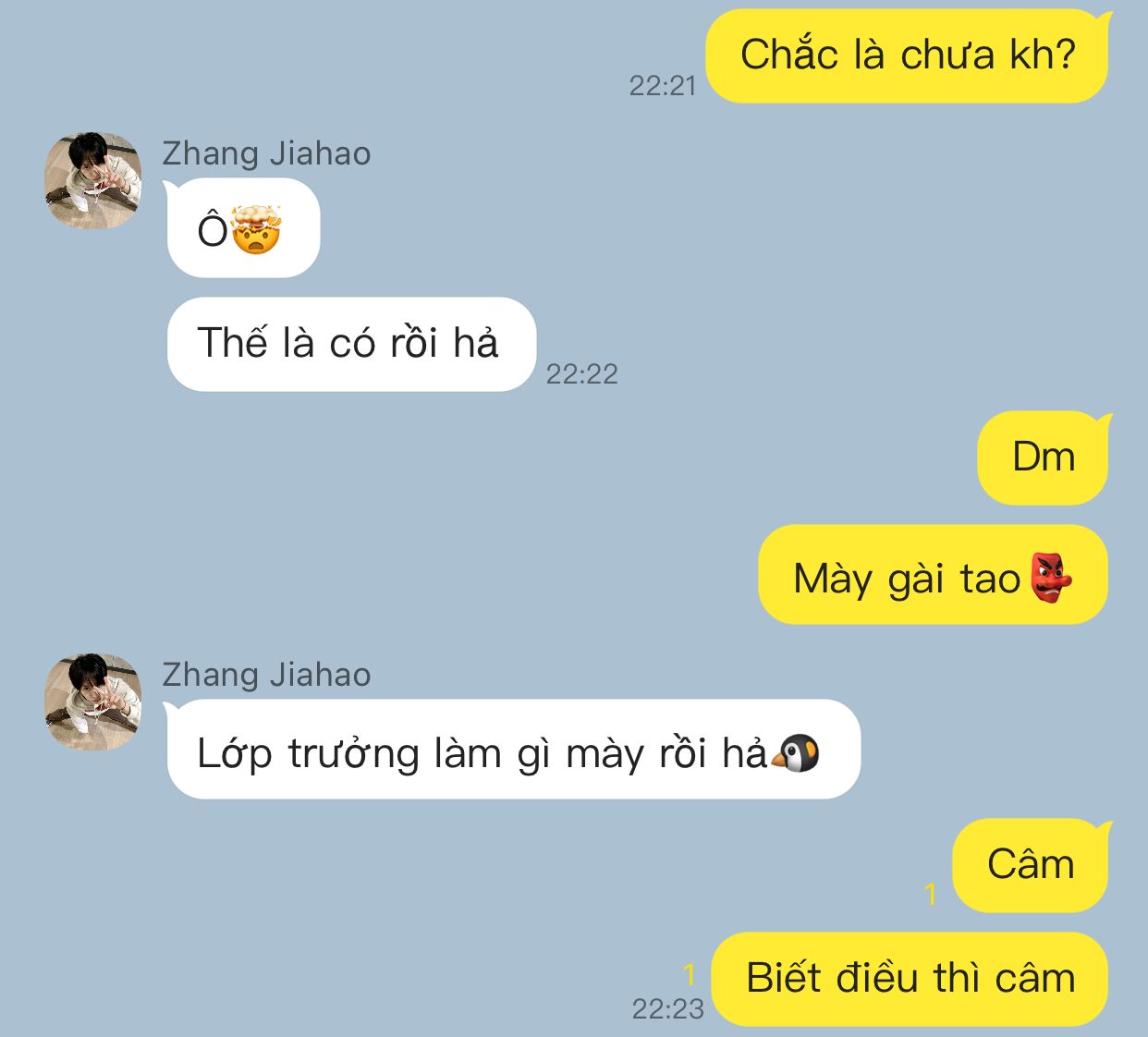The height and width of the screenshot is (1037, 1148).
Task: Open Zhang Jiahao's avatar beside "Lớp trưởng" message
Action: coord(93,701)
